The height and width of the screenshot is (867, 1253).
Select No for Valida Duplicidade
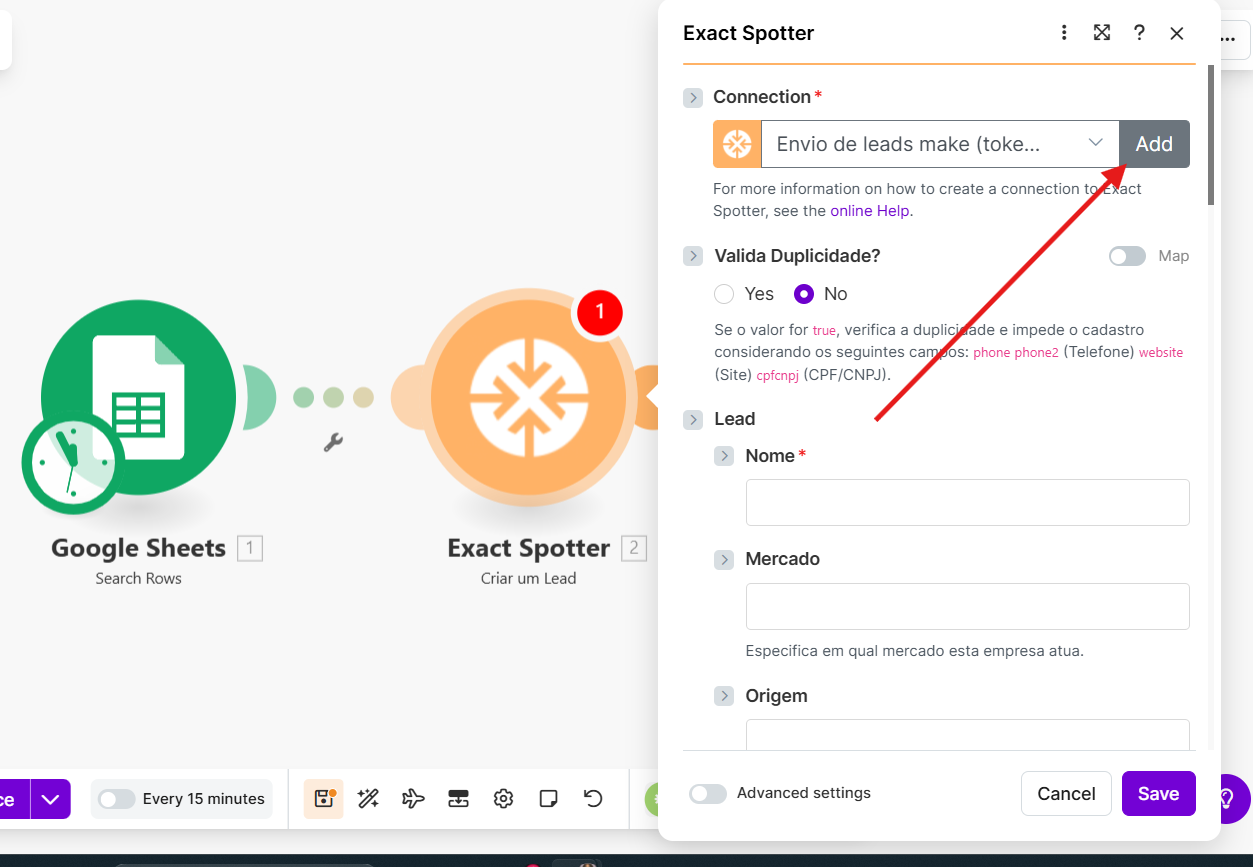804,294
